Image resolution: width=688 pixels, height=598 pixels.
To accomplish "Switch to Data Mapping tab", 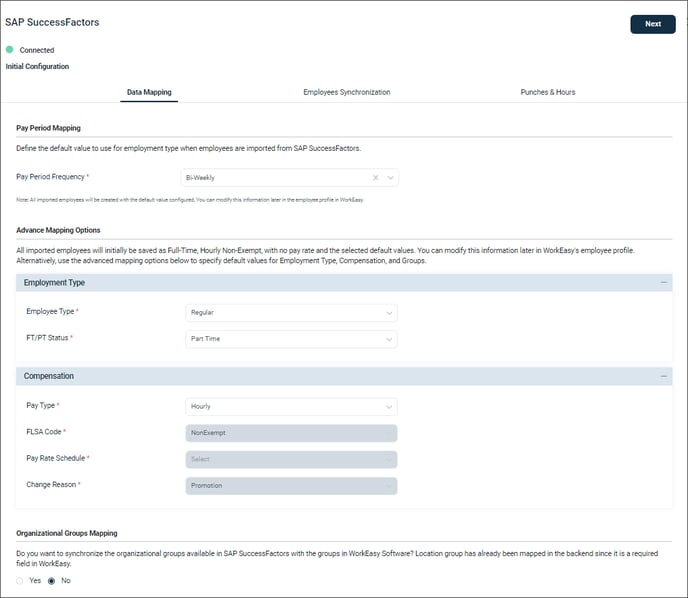I will pyautogui.click(x=149, y=92).
